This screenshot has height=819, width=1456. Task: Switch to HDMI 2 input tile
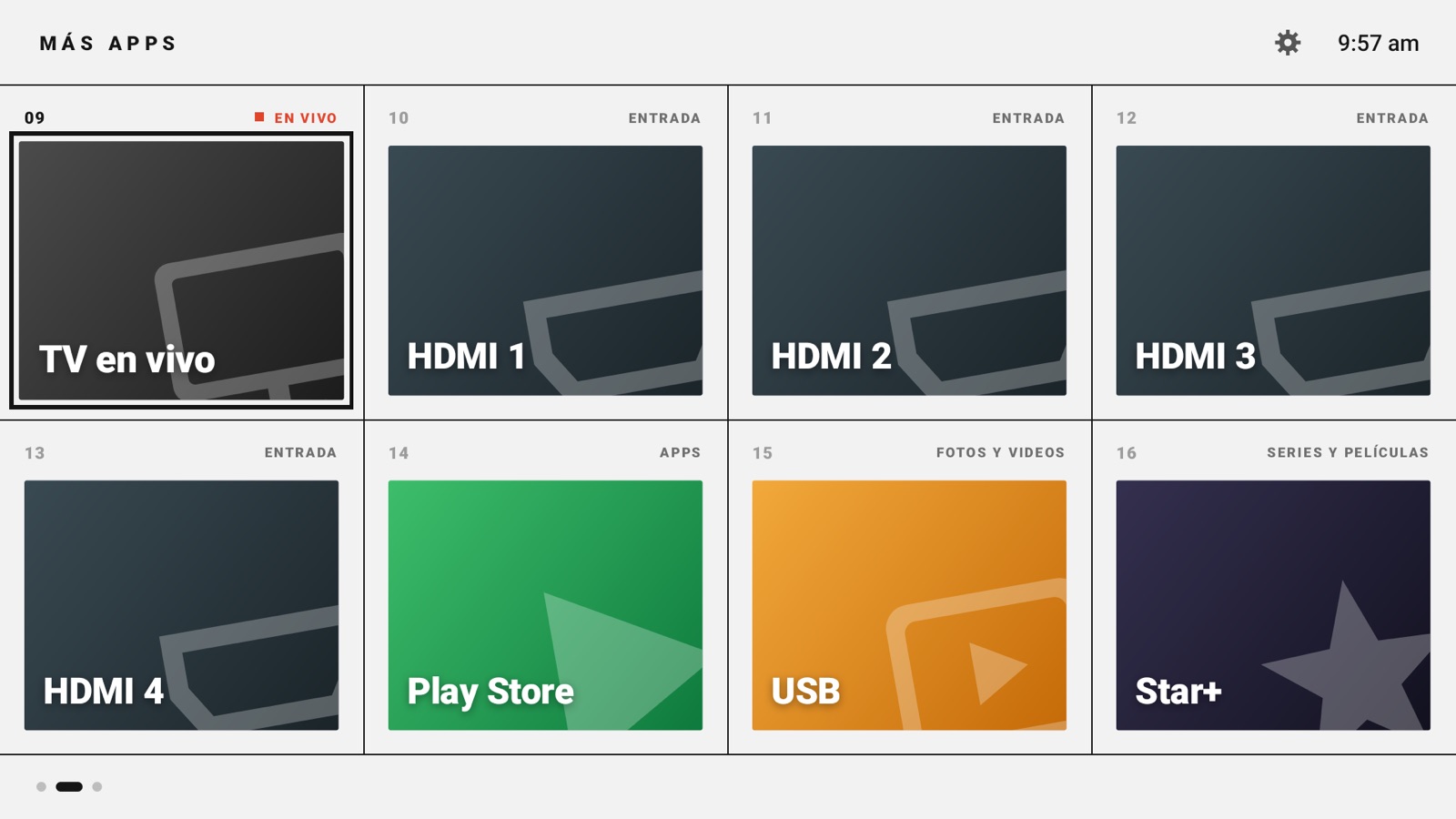909,270
